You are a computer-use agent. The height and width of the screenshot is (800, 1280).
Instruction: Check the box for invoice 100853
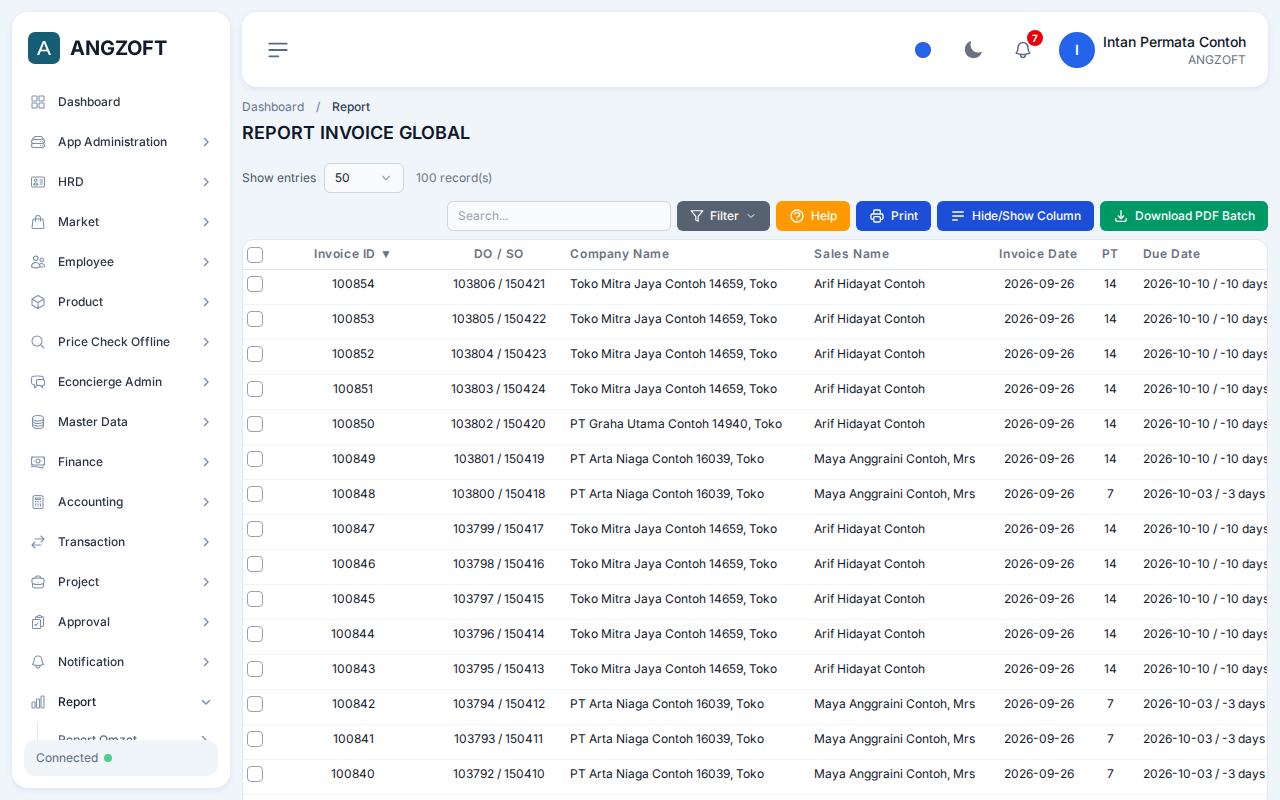click(255, 319)
